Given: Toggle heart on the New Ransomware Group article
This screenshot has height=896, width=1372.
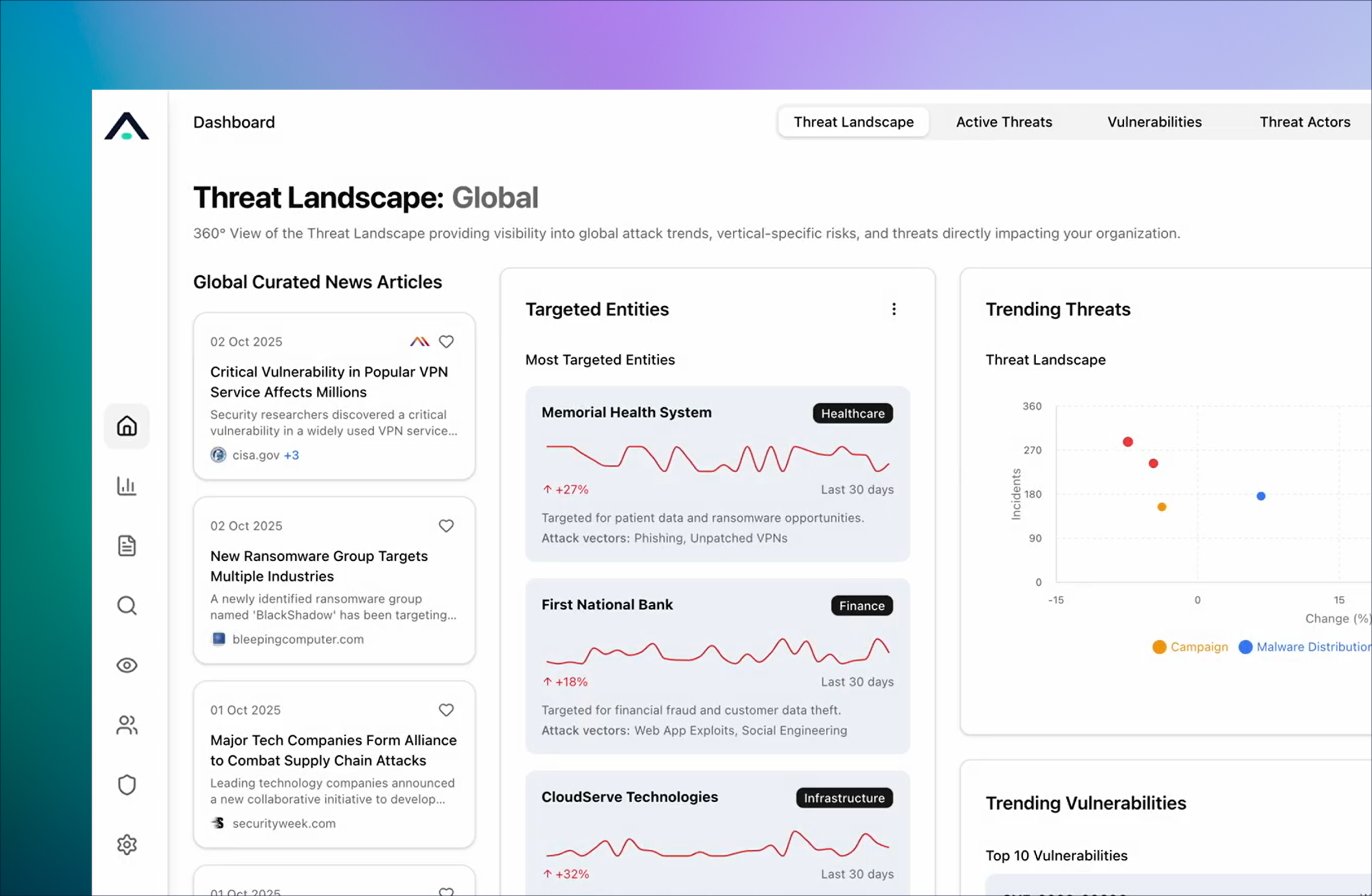Looking at the screenshot, I should (446, 526).
